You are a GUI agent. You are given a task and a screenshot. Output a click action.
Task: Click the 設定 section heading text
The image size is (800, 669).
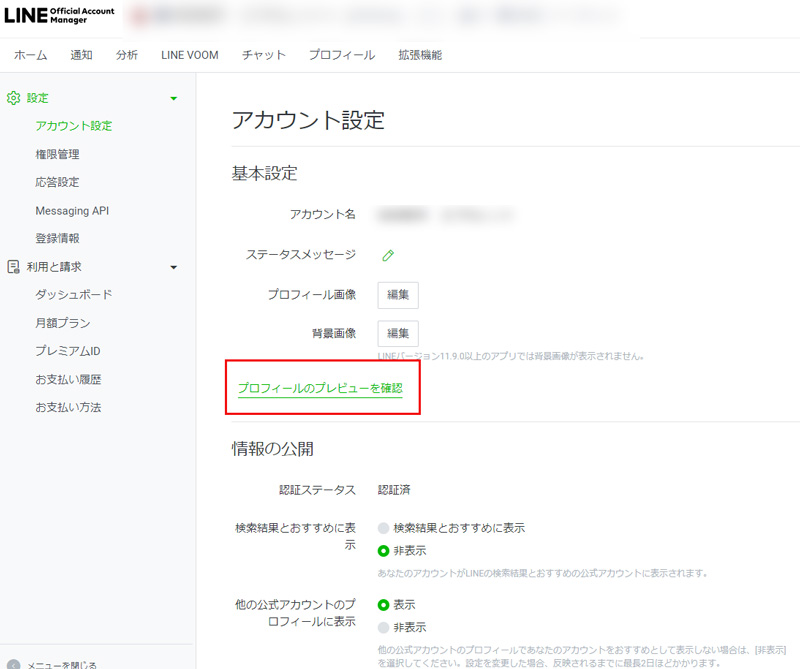pyautogui.click(x=38, y=98)
